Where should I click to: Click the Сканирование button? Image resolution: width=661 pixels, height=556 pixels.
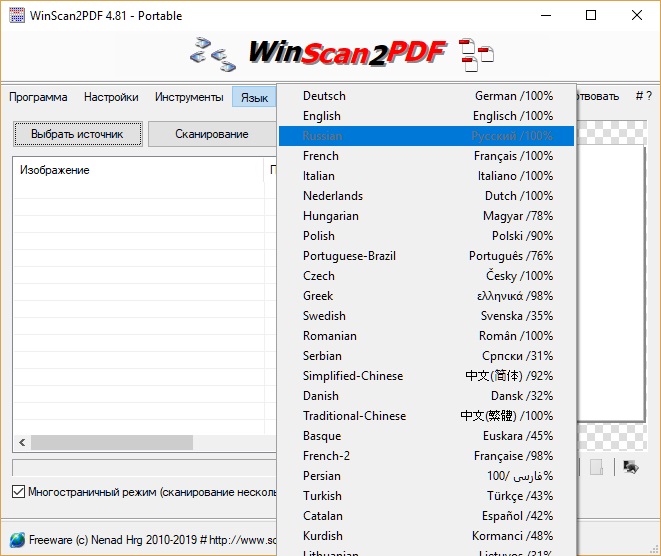212,134
